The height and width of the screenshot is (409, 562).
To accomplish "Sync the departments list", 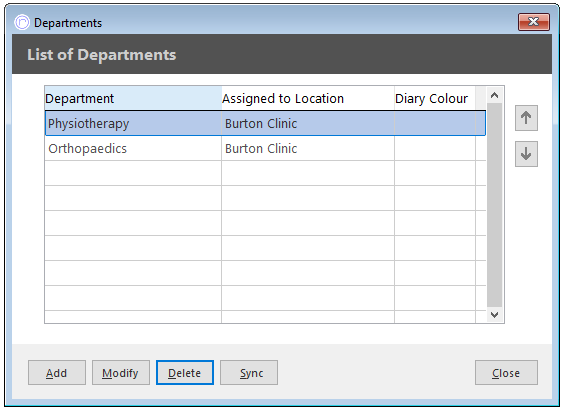I will pos(249,373).
